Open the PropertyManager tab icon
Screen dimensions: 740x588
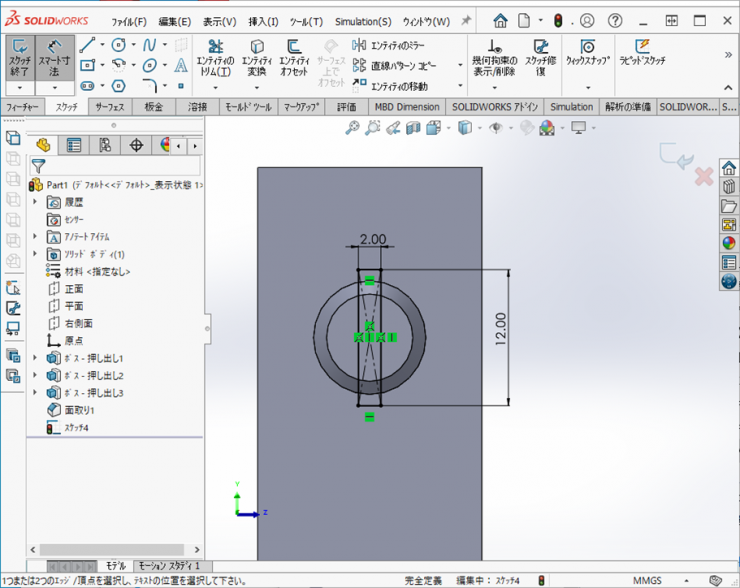pos(73,146)
